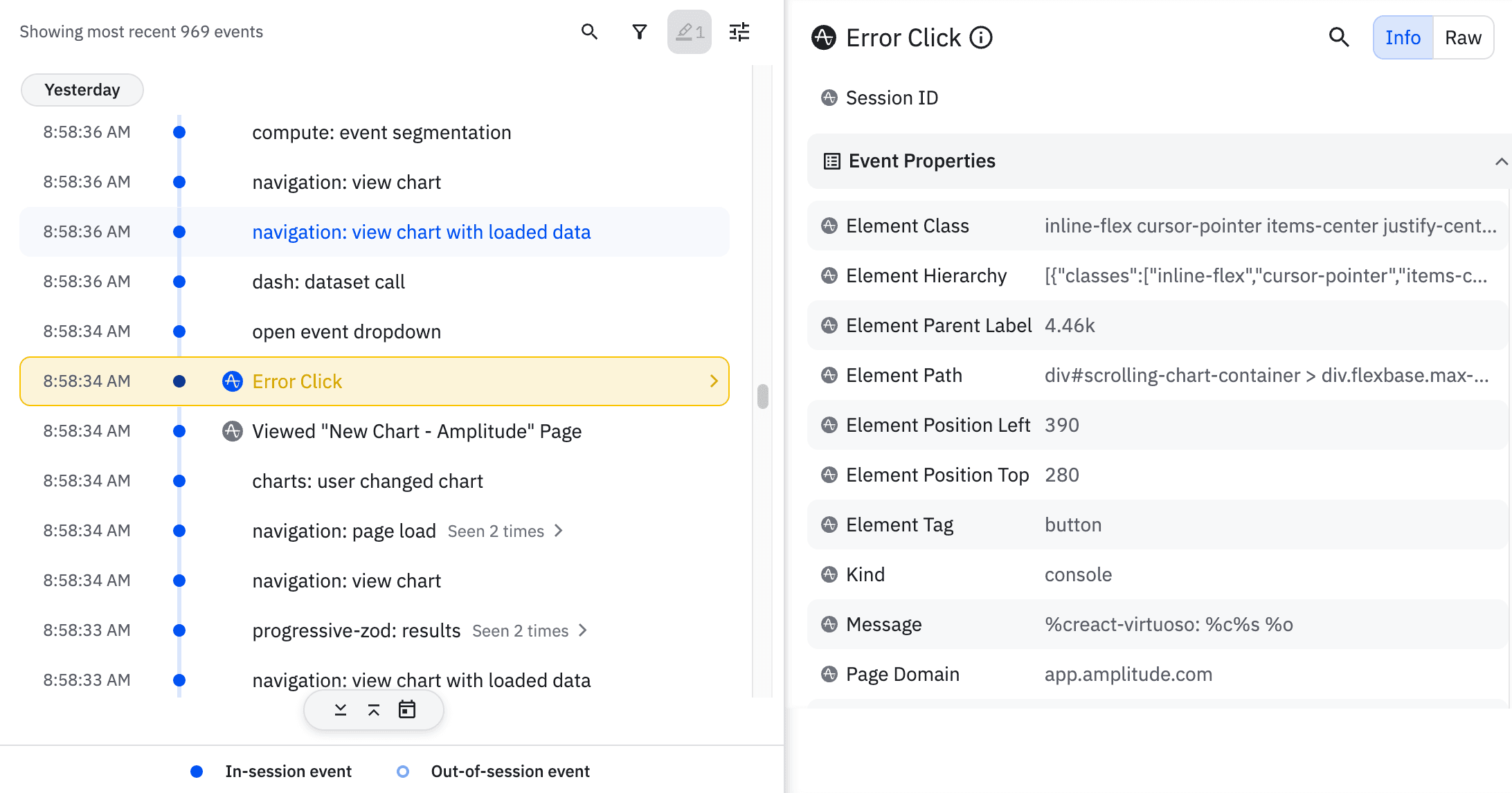1512x793 pixels.
Task: Click Amplitude icon beside Viewed New Chart row
Action: coord(233,431)
